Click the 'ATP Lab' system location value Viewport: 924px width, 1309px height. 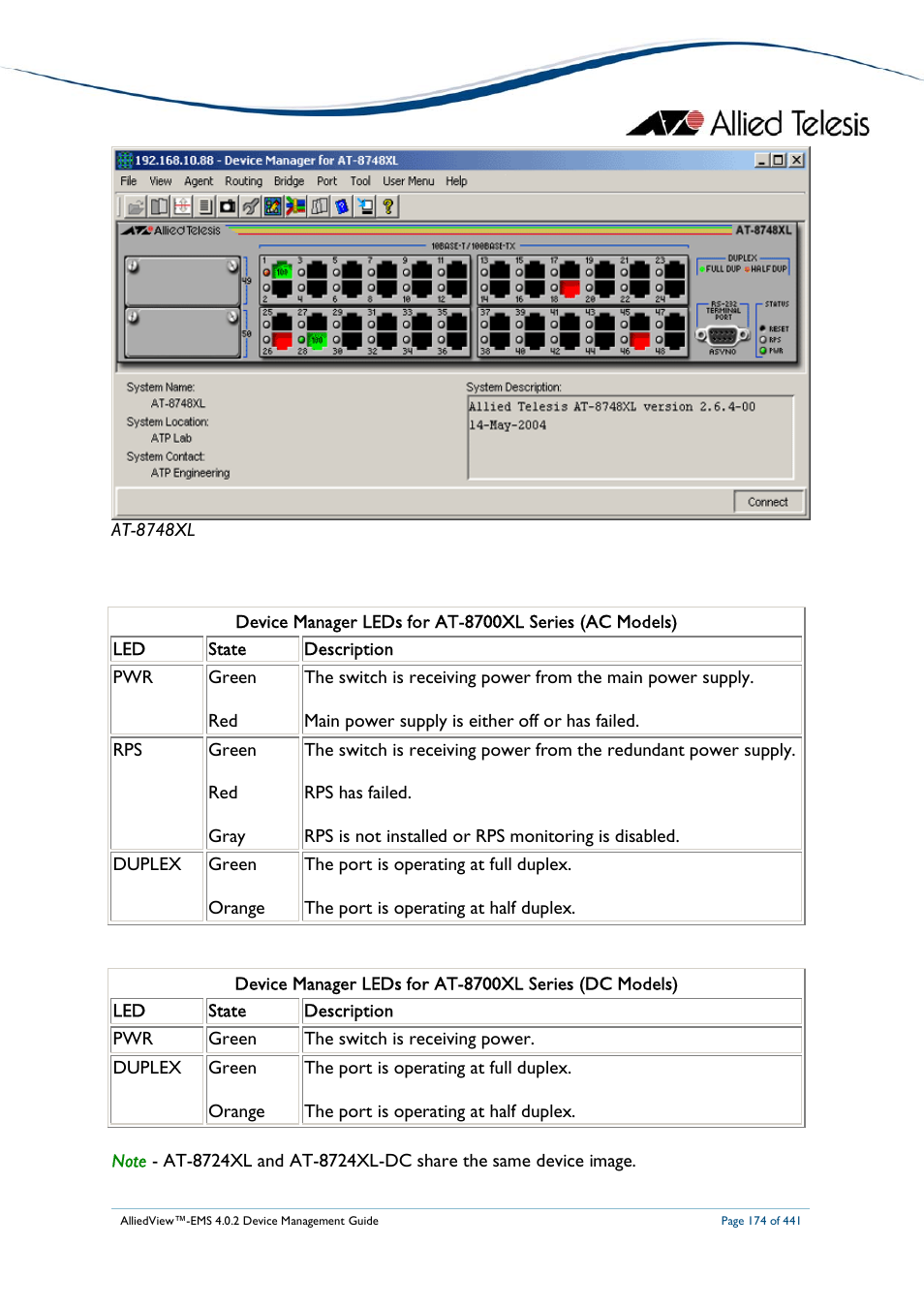[x=171, y=438]
